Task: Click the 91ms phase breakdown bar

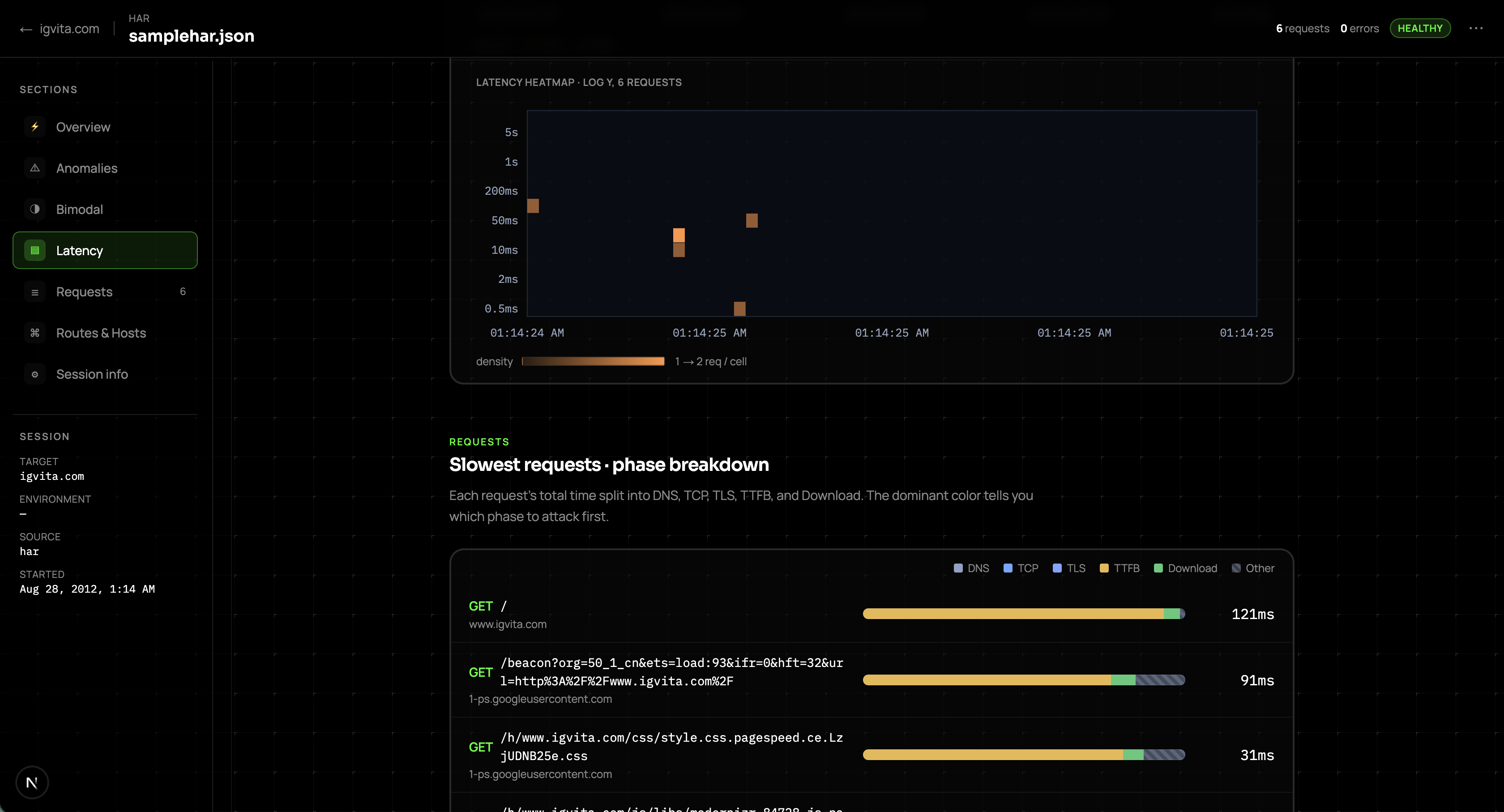Action: (1024, 680)
